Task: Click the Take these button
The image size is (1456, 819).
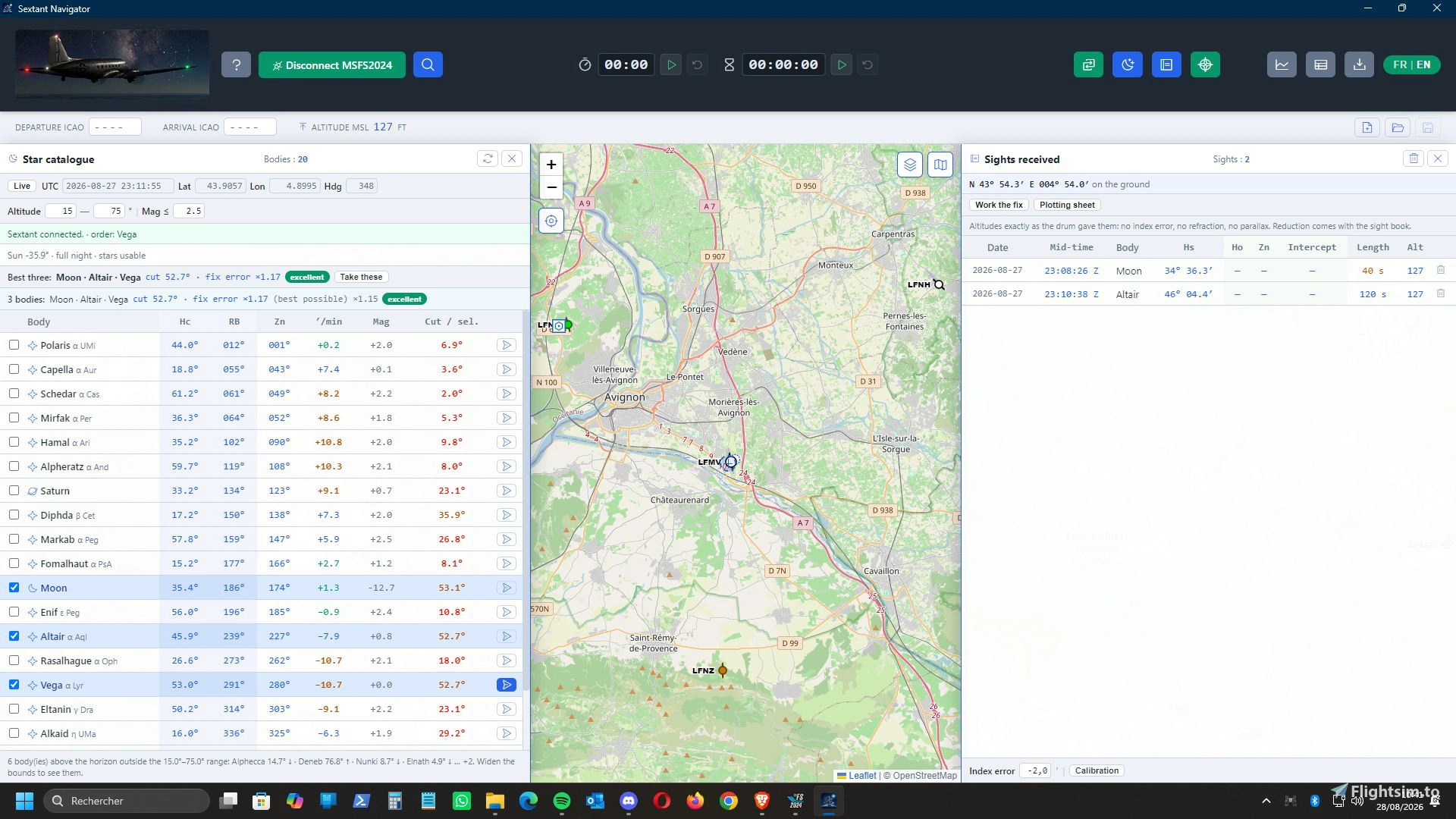Action: tap(361, 277)
